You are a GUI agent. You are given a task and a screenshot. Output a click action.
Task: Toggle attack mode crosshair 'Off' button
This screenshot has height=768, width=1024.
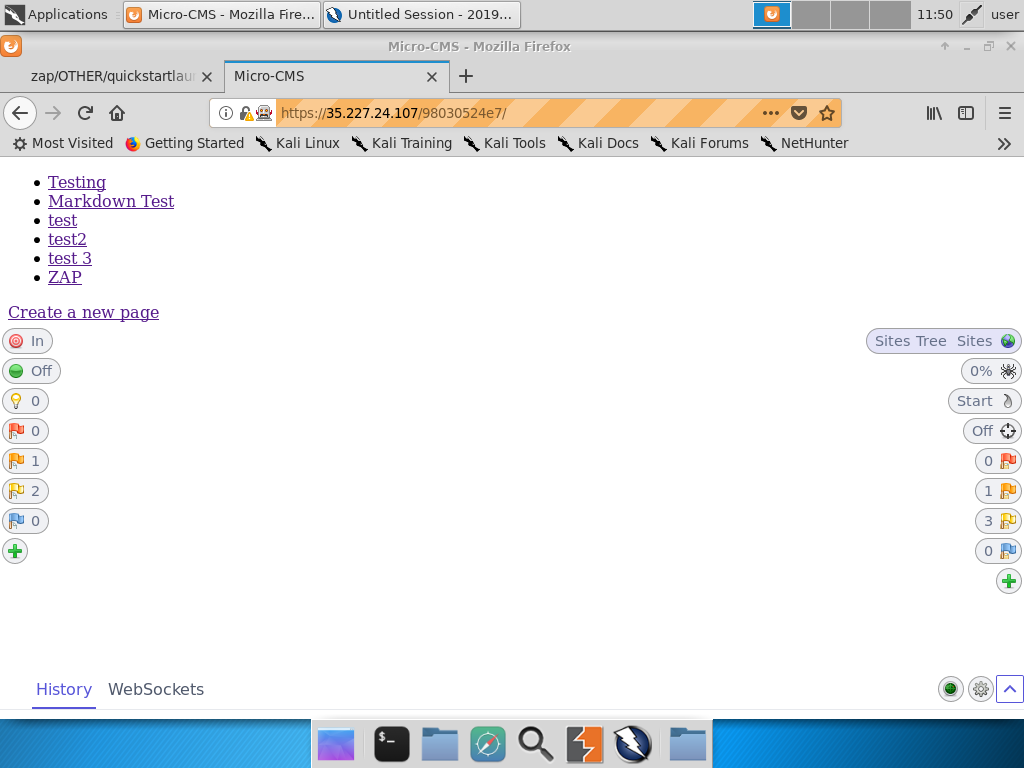click(x=992, y=431)
